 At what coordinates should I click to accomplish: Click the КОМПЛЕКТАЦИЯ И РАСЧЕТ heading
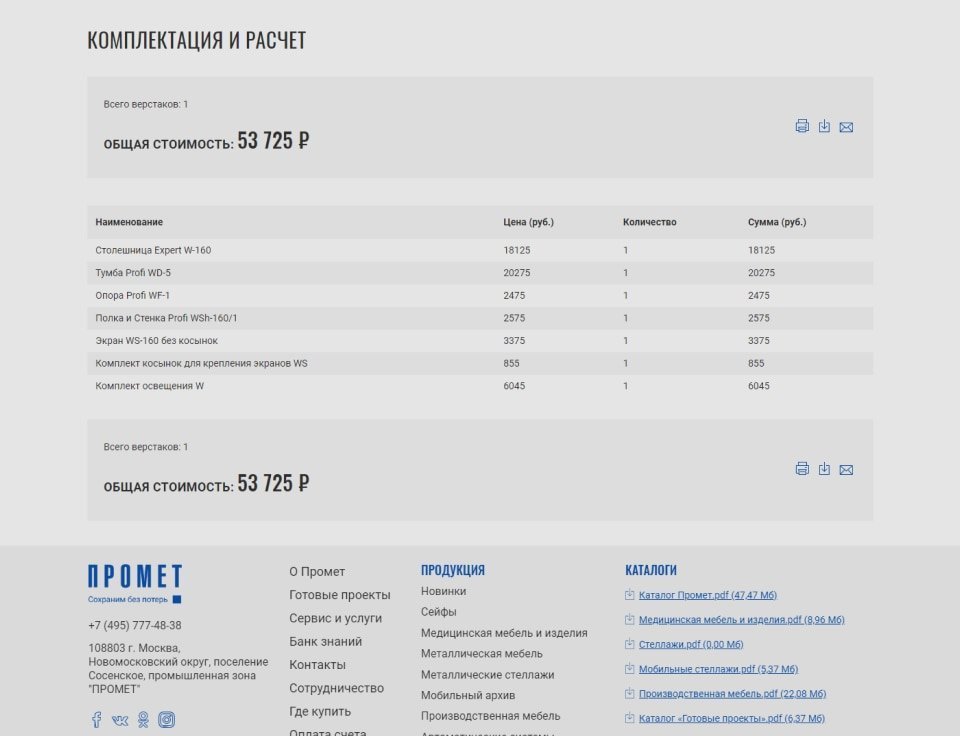[197, 40]
